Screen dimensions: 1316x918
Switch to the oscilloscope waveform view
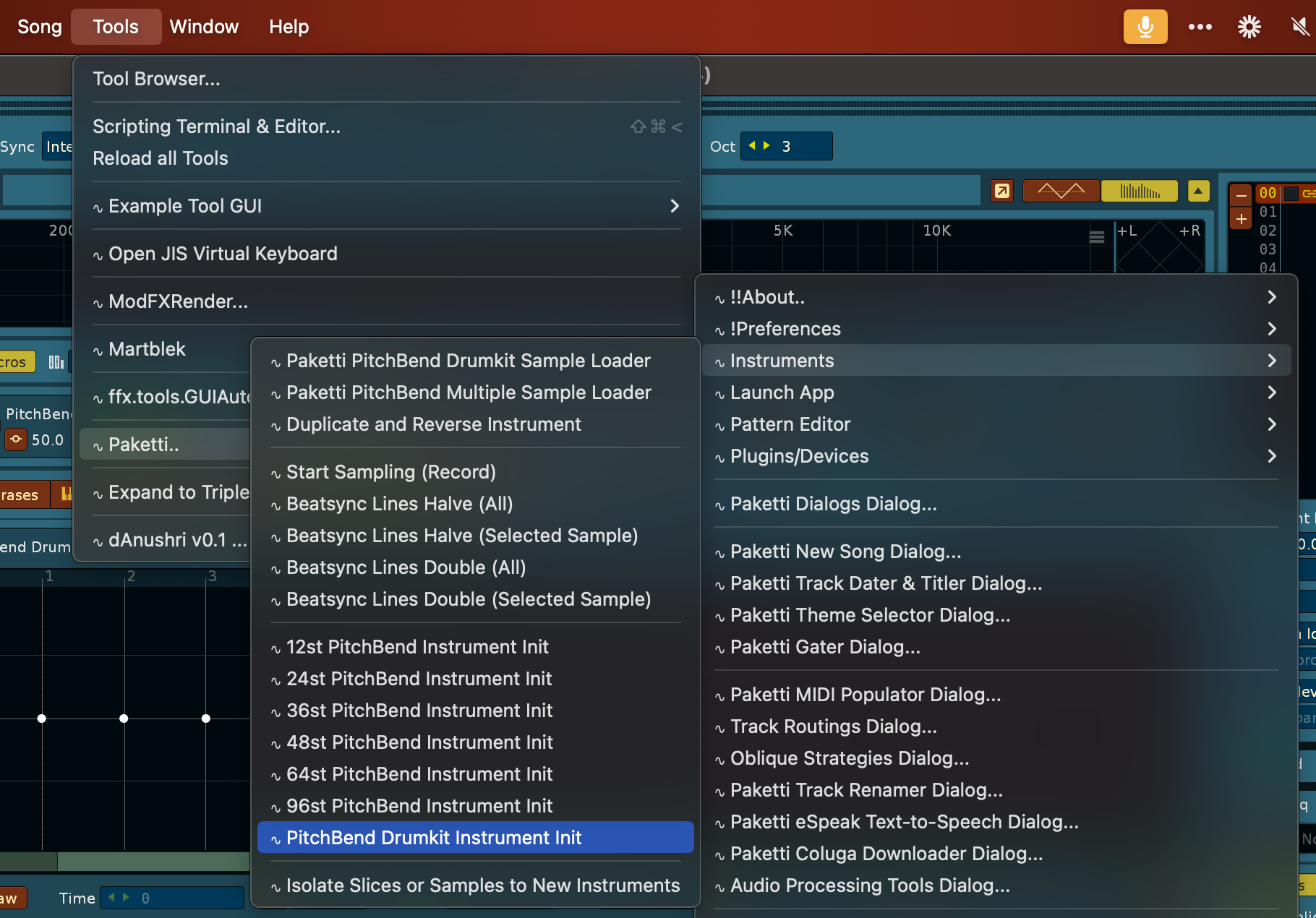(1060, 191)
